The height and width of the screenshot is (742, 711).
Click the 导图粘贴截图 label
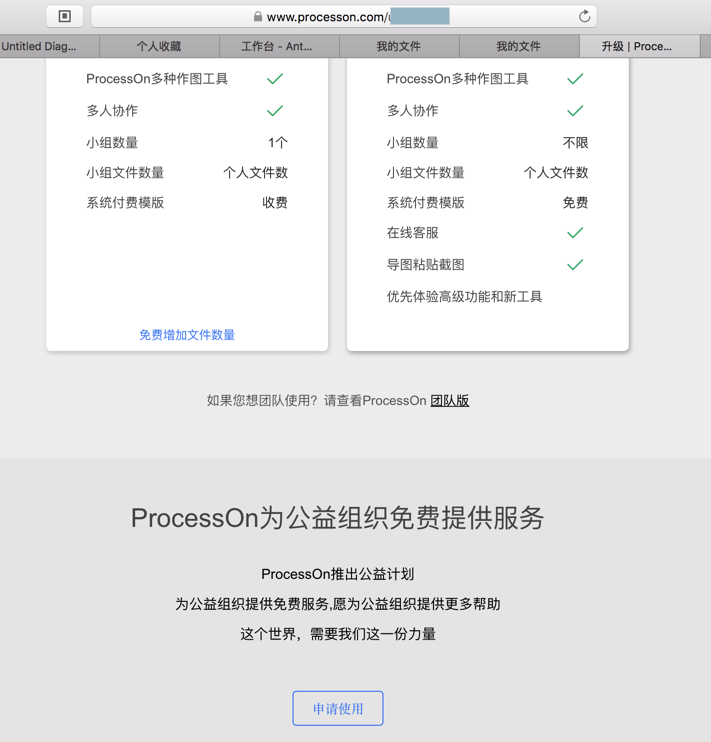tap(426, 265)
